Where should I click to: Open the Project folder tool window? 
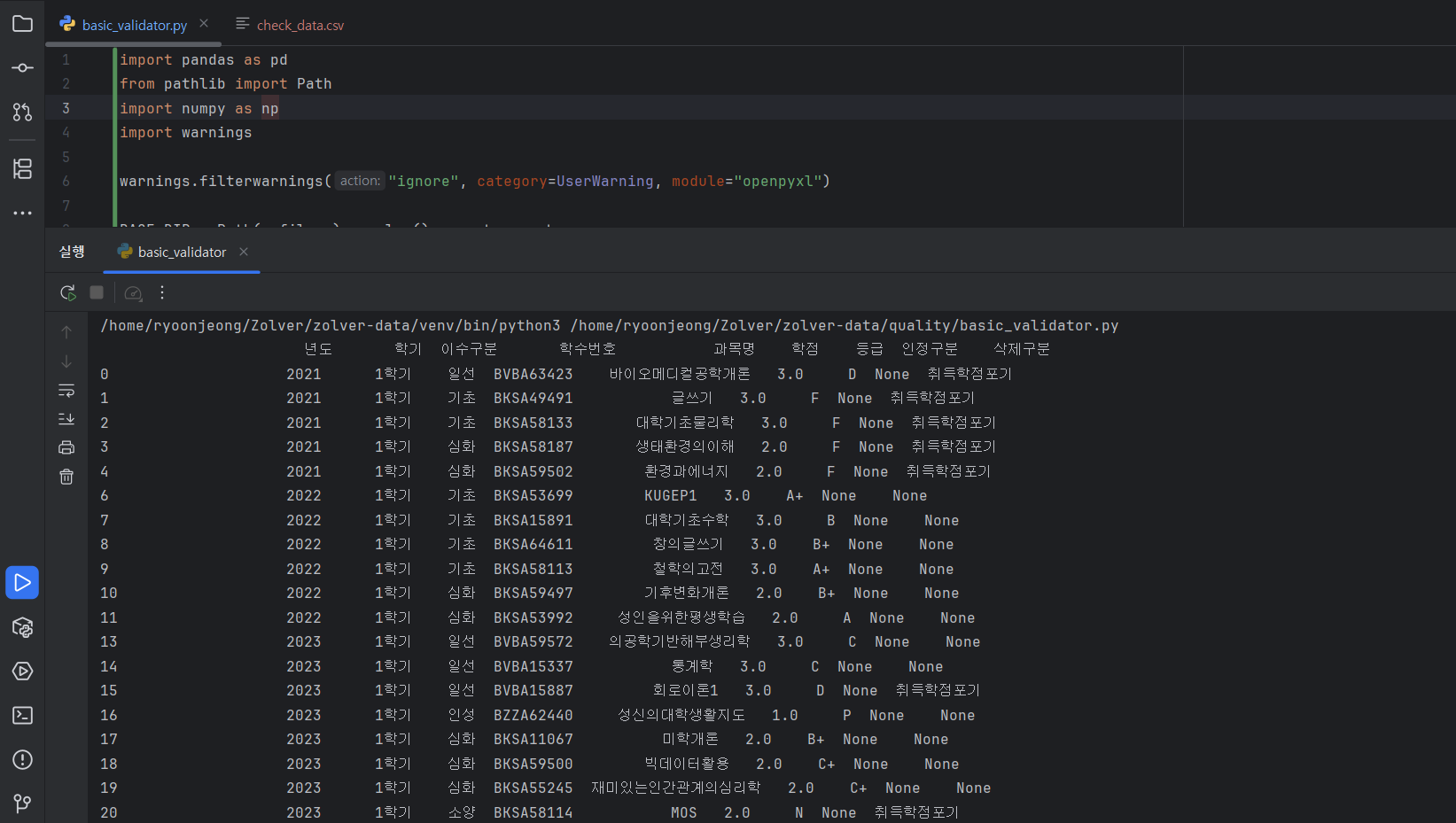pyautogui.click(x=22, y=24)
